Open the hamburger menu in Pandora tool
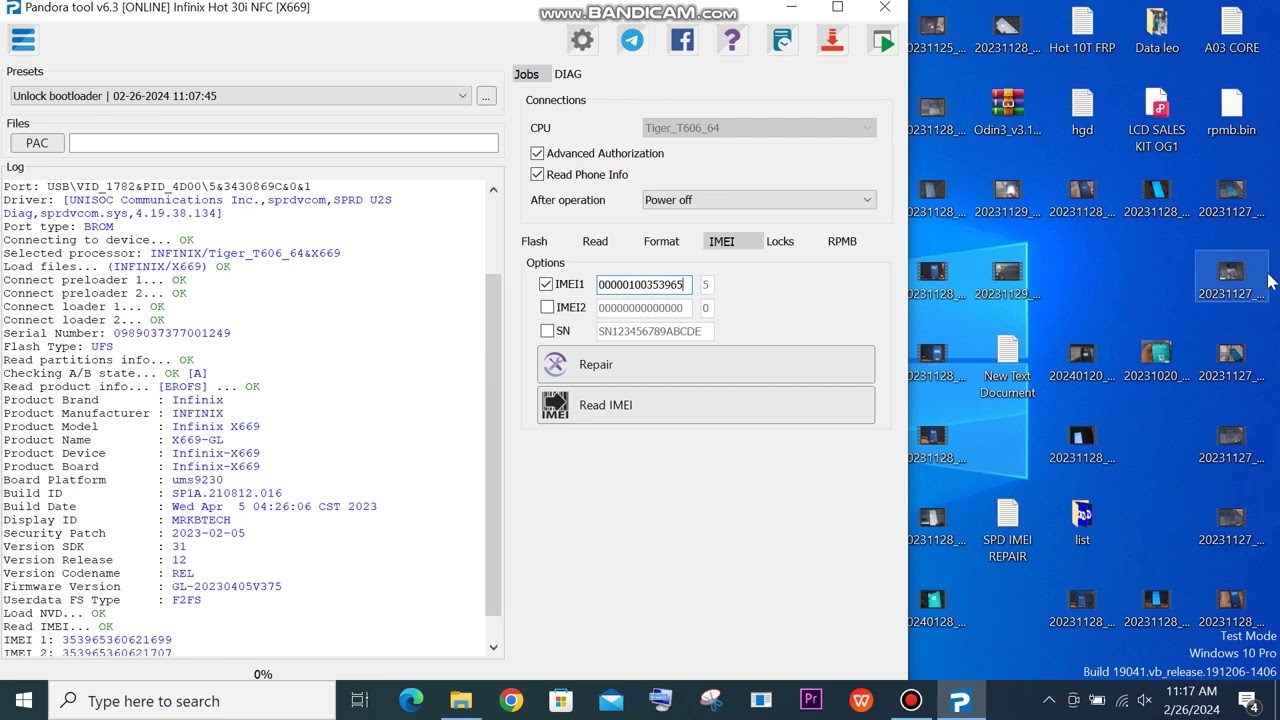The height and width of the screenshot is (720, 1280). [23, 40]
